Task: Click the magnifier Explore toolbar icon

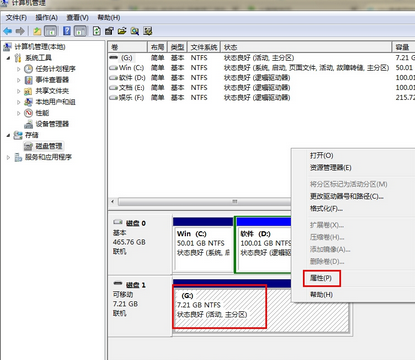Action: click(135, 31)
